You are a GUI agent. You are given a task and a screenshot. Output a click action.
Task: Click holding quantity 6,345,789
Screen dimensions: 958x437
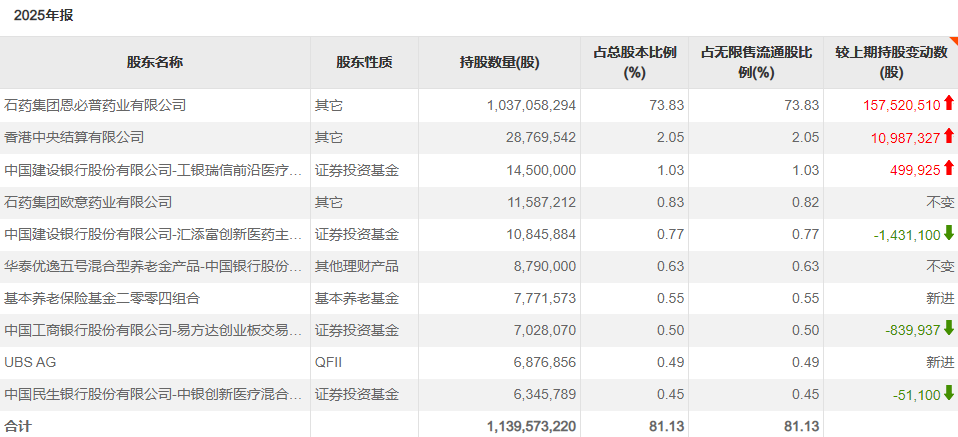pyautogui.click(x=544, y=395)
